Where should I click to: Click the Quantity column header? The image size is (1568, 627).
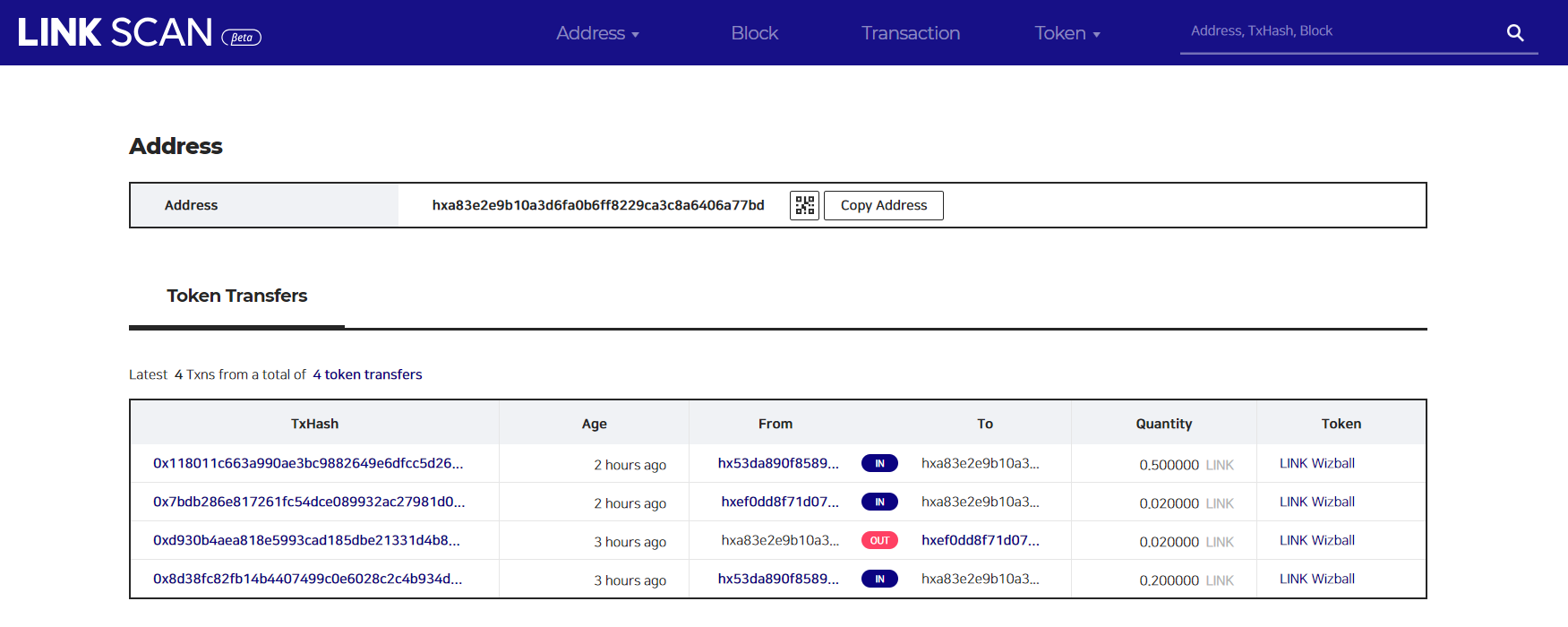pos(1163,424)
